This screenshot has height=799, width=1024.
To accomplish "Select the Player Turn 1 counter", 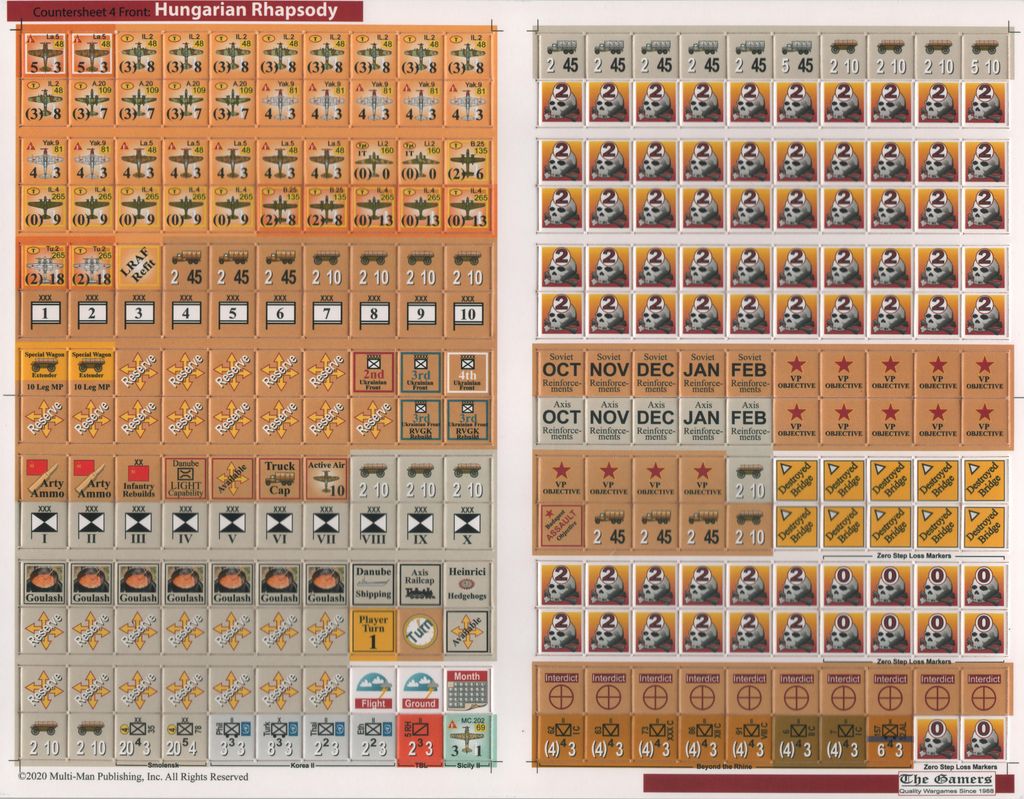I will [x=374, y=630].
